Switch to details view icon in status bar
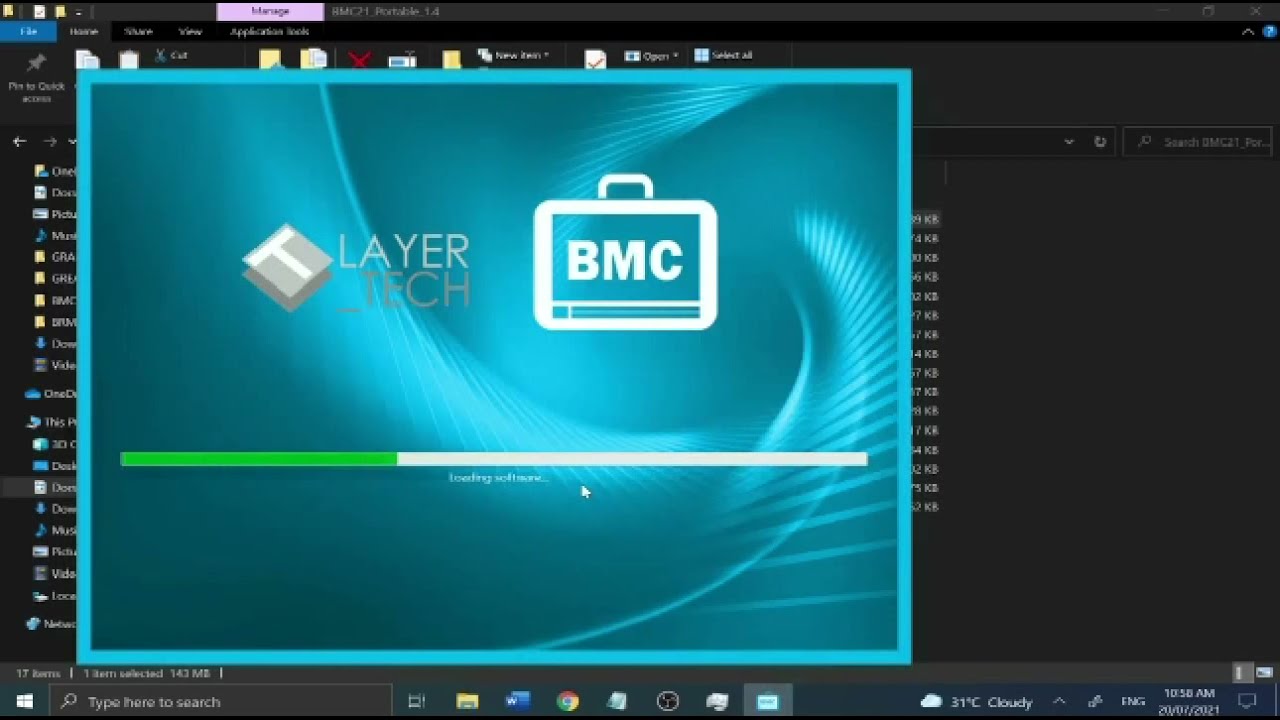The width and height of the screenshot is (1280, 720). 1240,673
